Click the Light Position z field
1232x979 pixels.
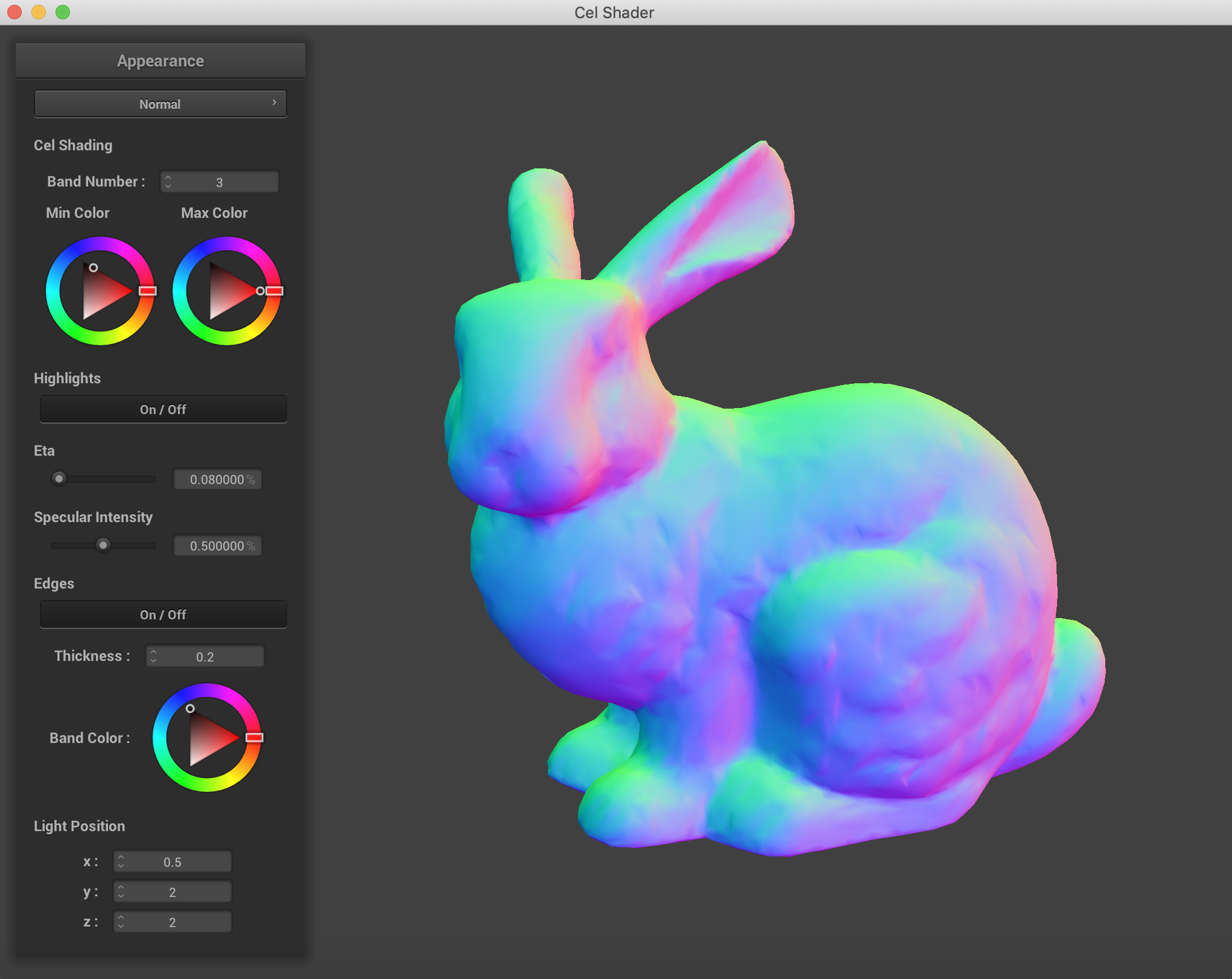173,922
